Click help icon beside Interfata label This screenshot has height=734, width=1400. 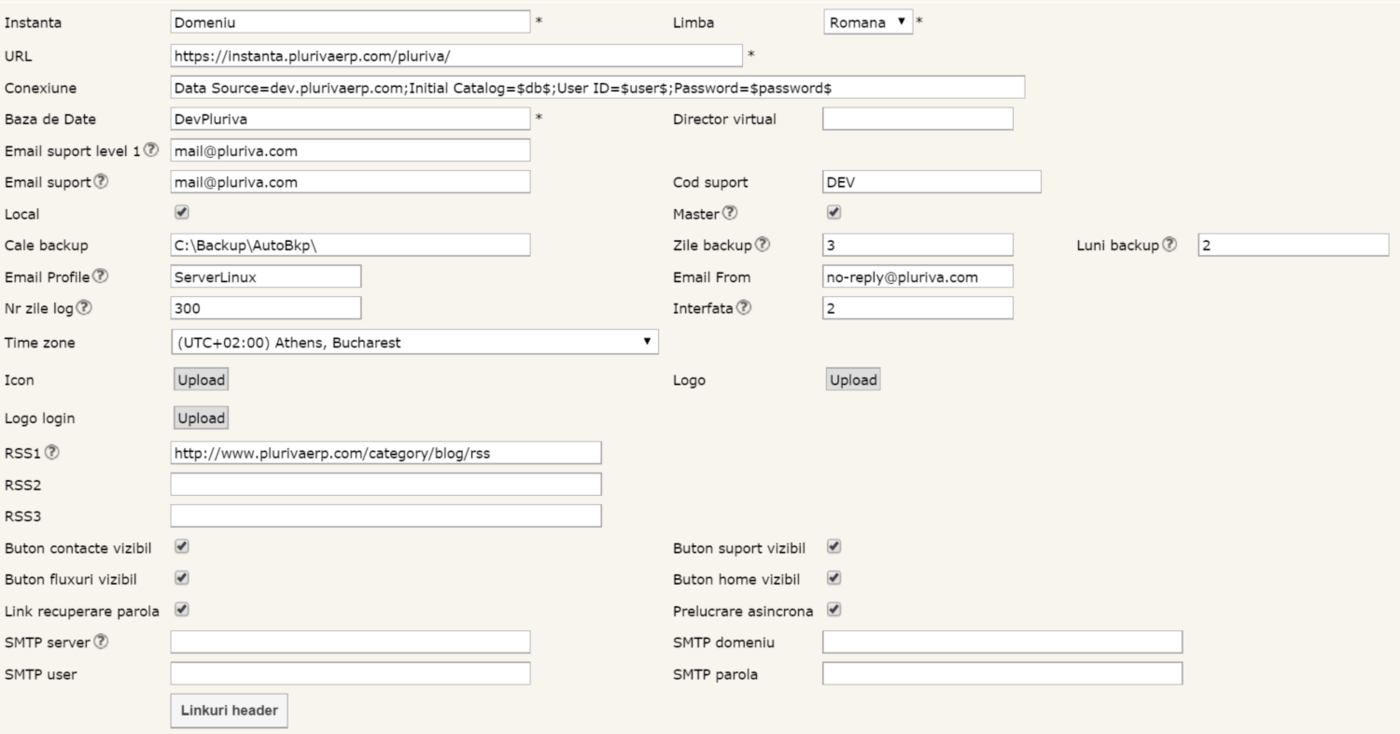click(x=743, y=308)
